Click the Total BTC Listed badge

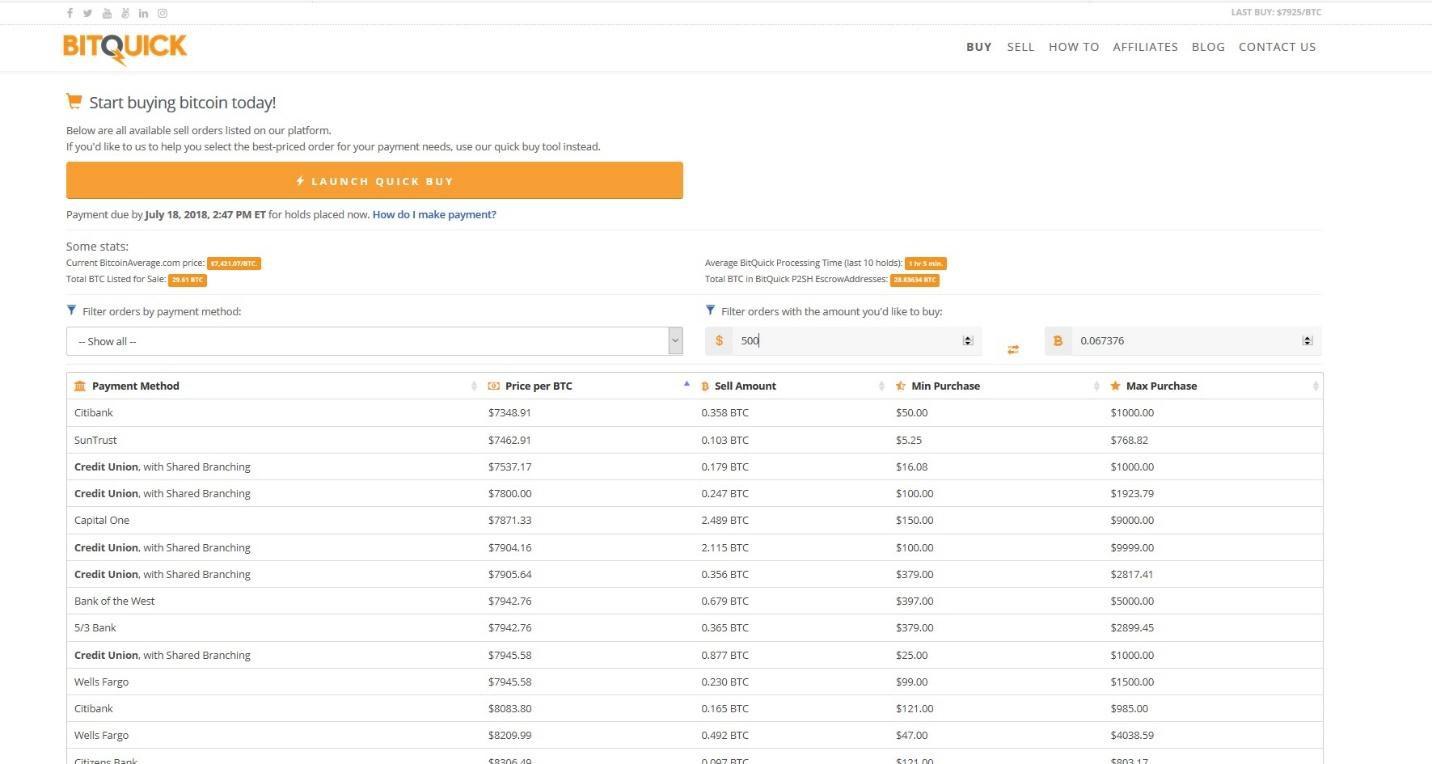187,280
